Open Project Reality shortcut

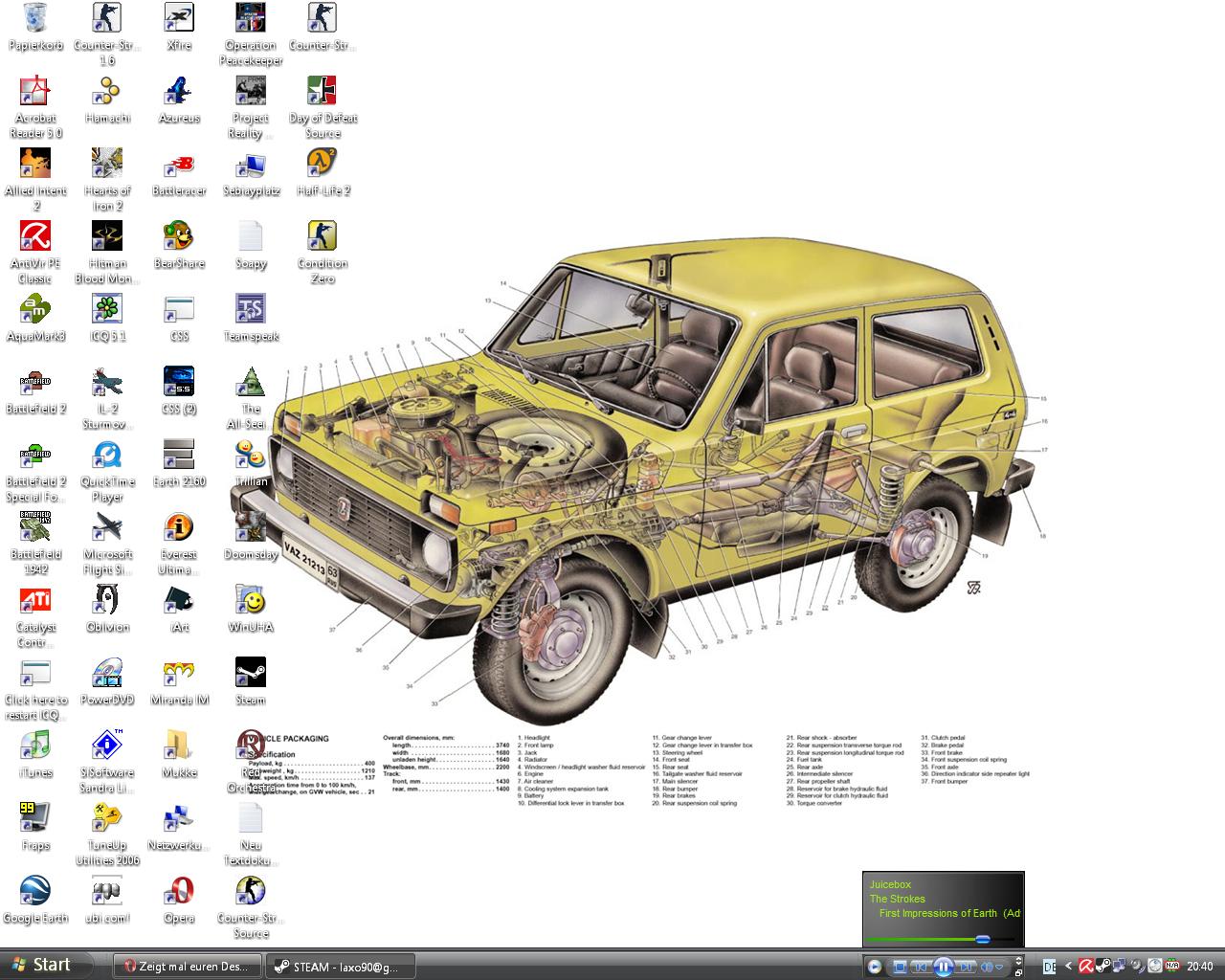pos(251,107)
